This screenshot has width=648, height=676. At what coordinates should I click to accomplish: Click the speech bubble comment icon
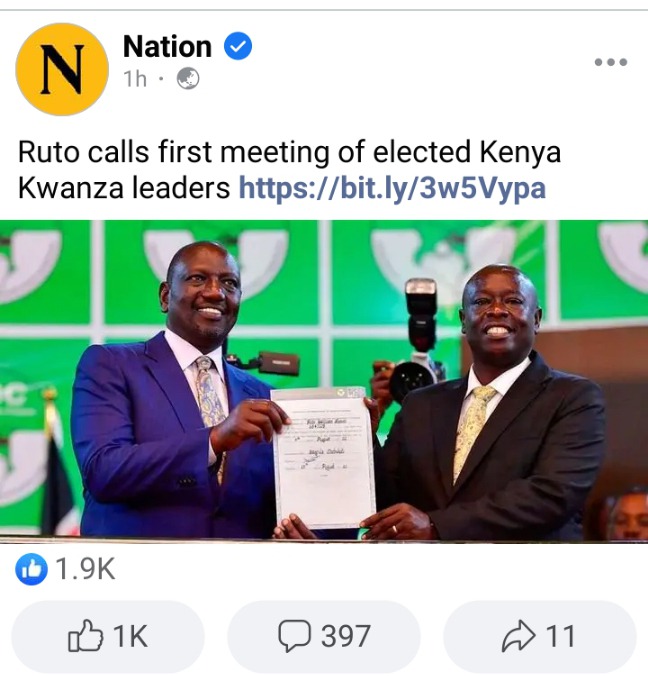point(294,635)
